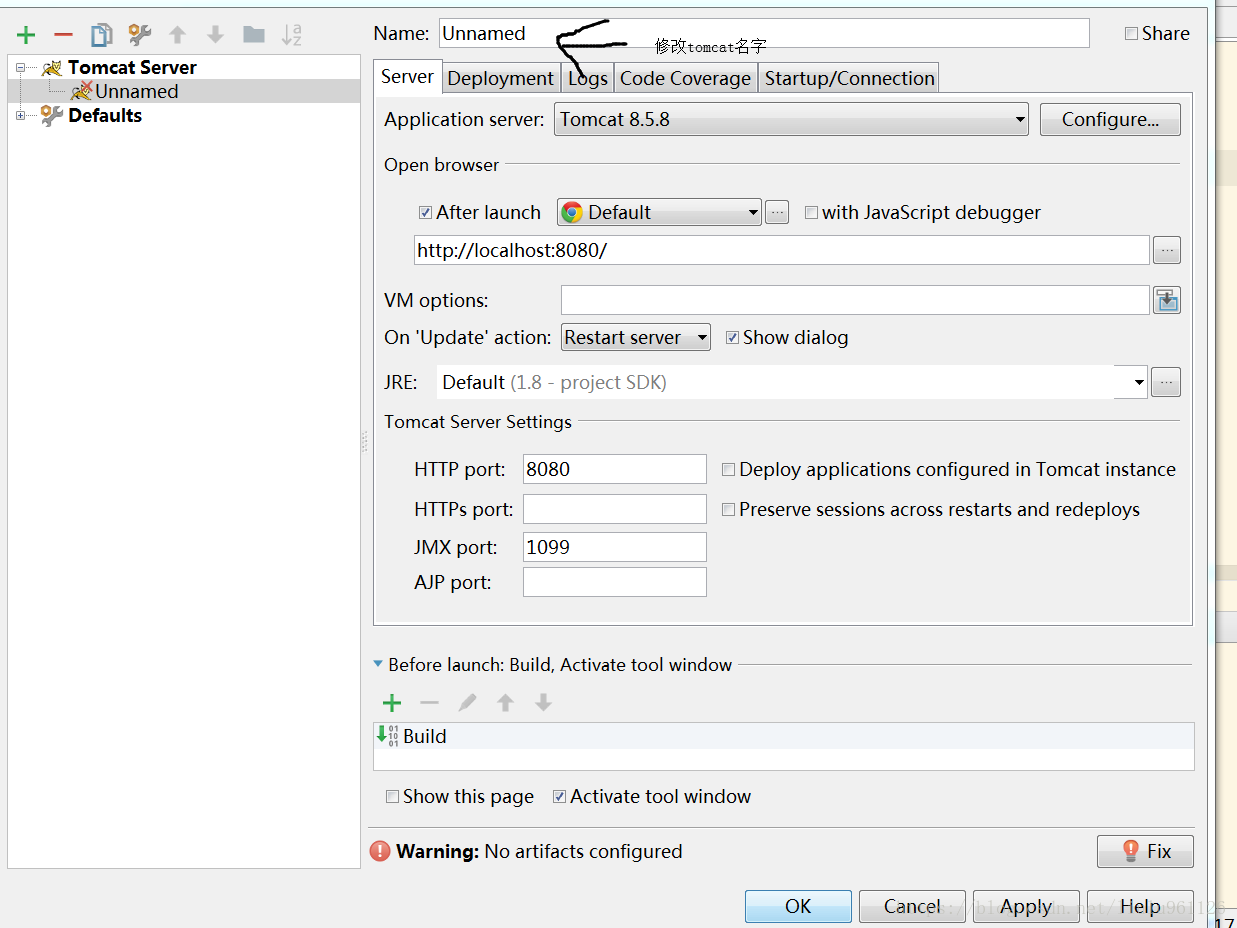Screen dimensions: 1237x928
Task: Click the Cancel button
Action: click(912, 906)
